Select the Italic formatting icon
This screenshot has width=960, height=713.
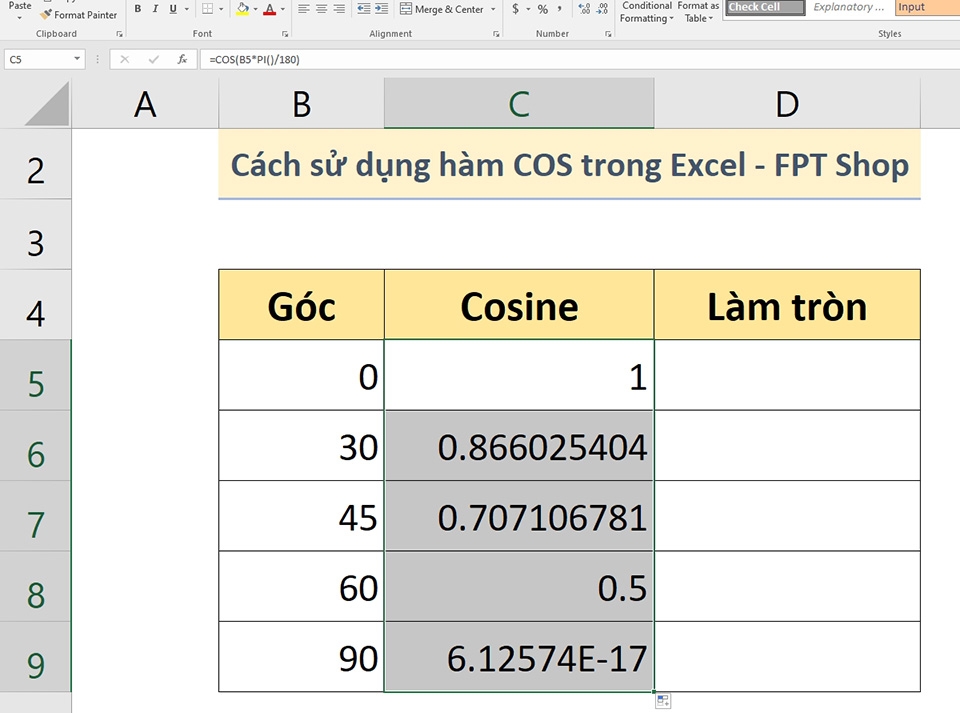point(154,7)
